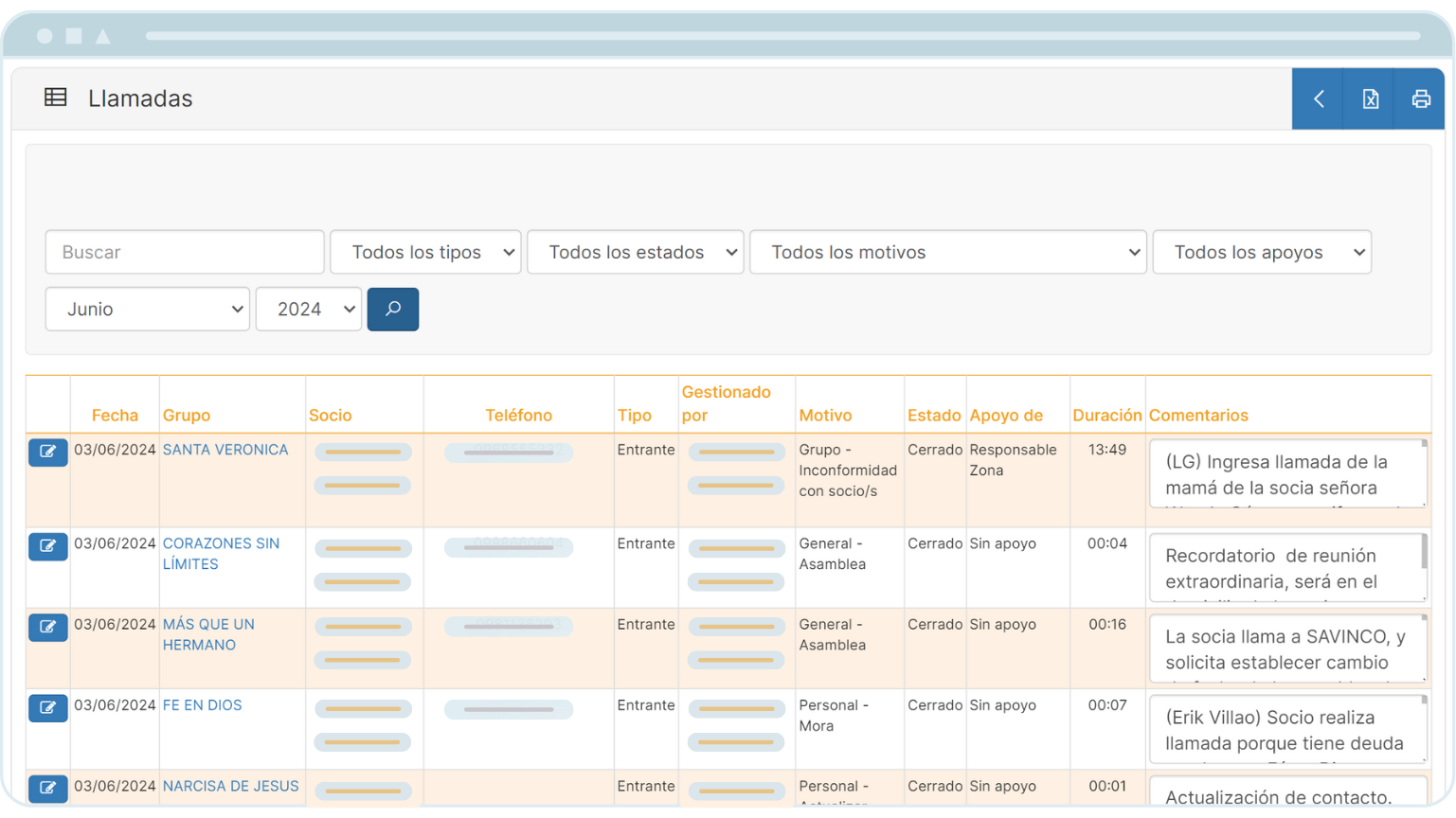
Task: Go back using the left chevron icon
Action: pos(1317,98)
